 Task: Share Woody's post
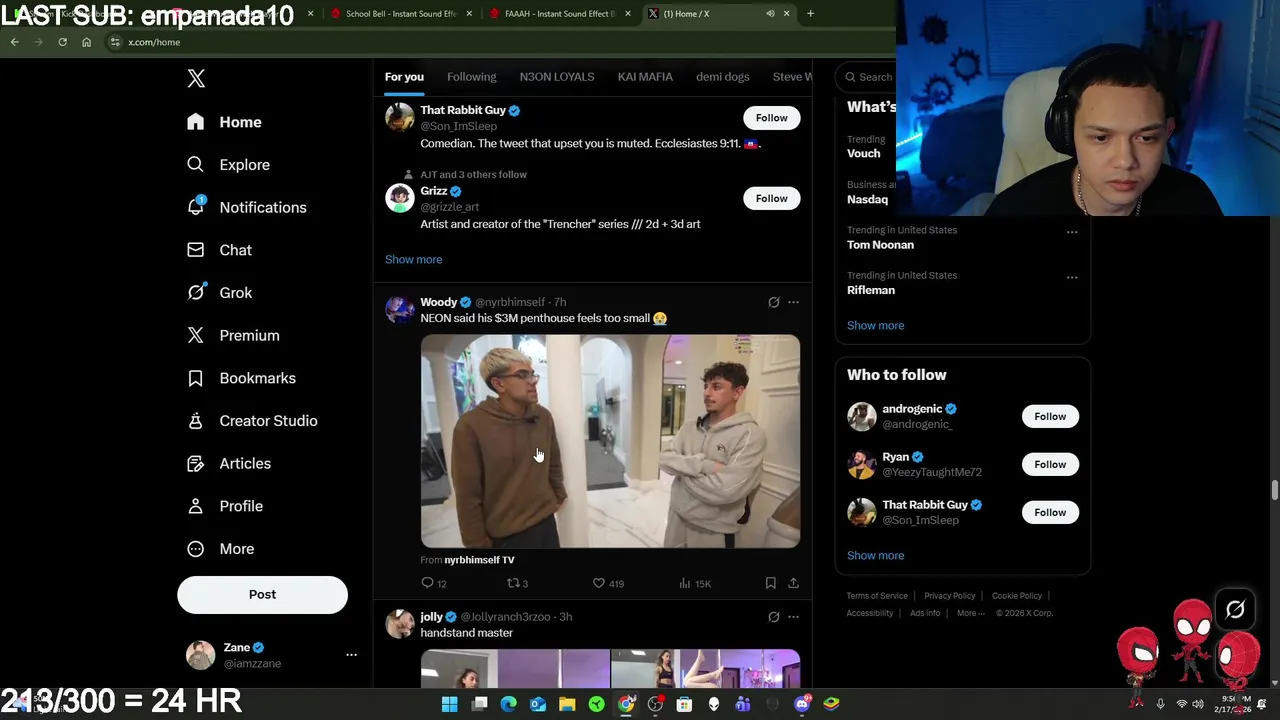coord(793,583)
